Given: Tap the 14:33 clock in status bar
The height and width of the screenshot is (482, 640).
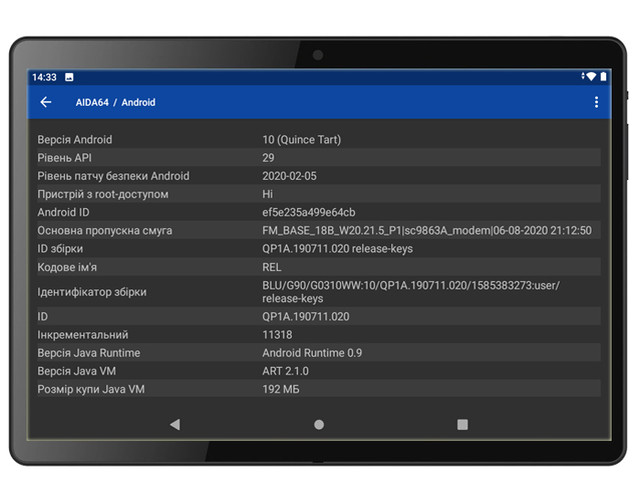Looking at the screenshot, I should 44,77.
